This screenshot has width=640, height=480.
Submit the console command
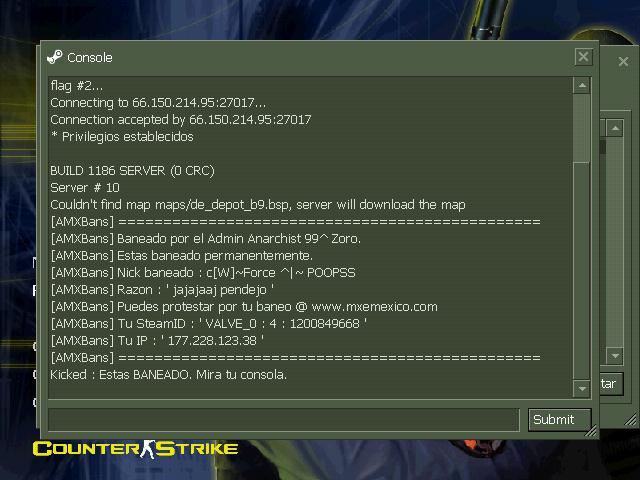tap(560, 420)
